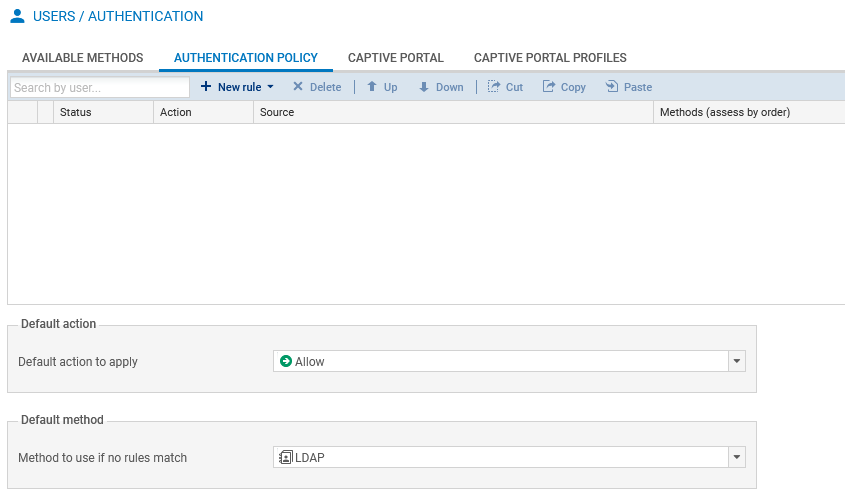
Task: Open the Captive Portal tab
Action: (x=395, y=58)
